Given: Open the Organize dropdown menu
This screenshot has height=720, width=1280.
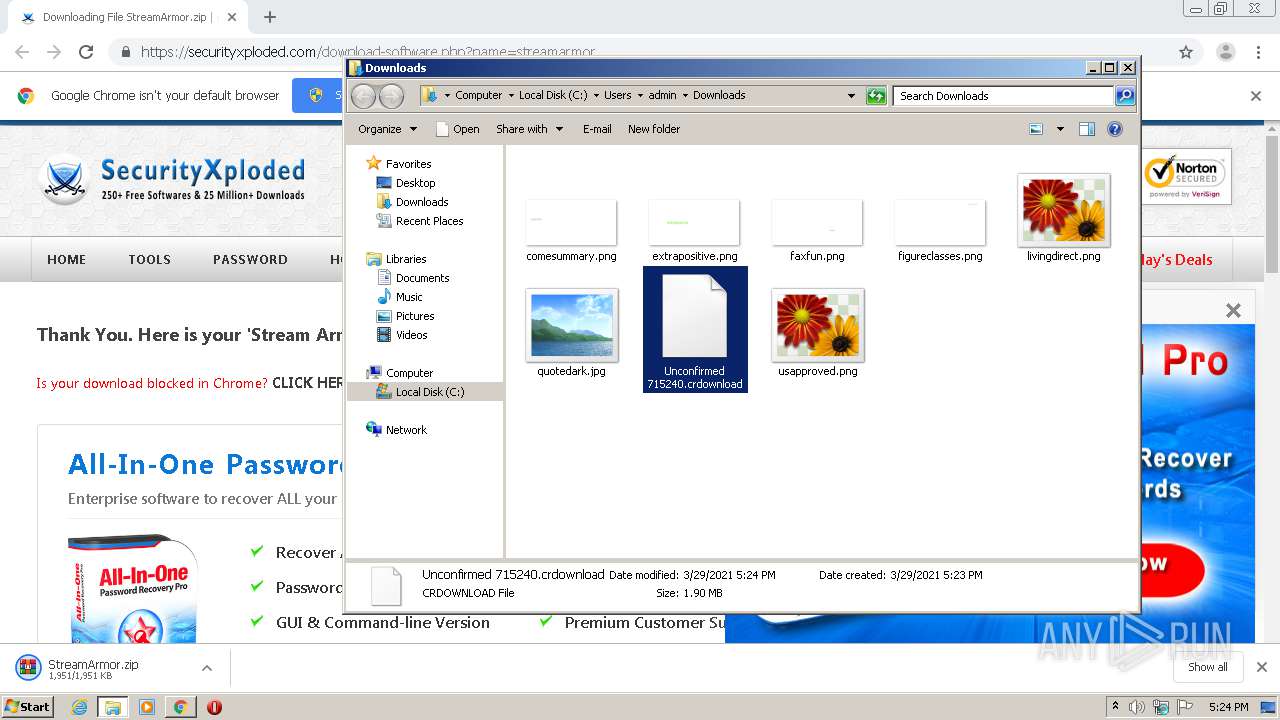Looking at the screenshot, I should (387, 129).
